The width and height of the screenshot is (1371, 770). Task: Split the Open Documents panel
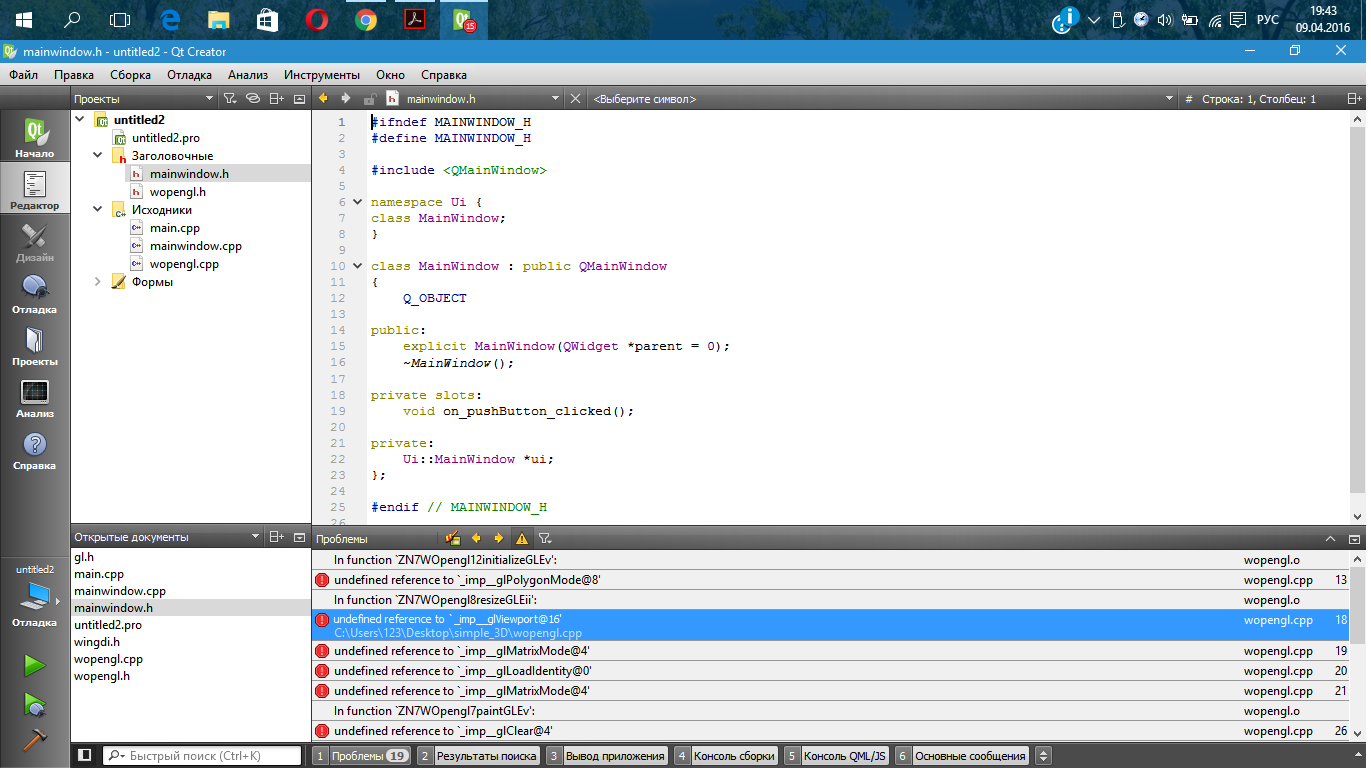tap(277, 537)
